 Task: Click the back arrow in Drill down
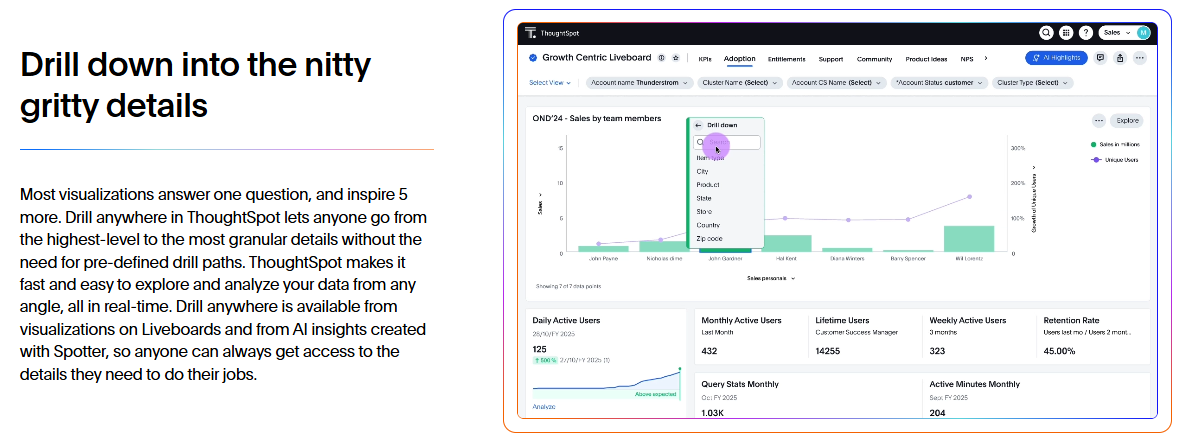(x=698, y=125)
